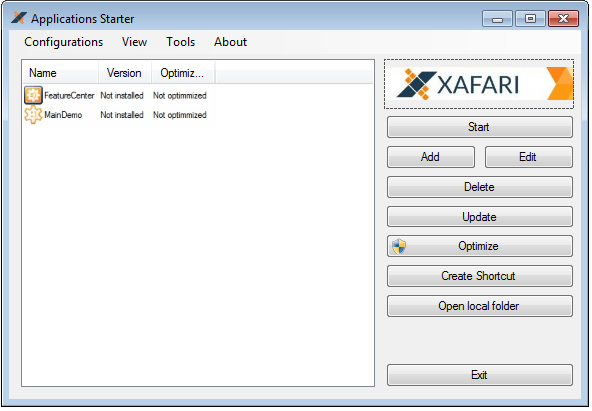Click the Applications Starter title bar icon

18,18
